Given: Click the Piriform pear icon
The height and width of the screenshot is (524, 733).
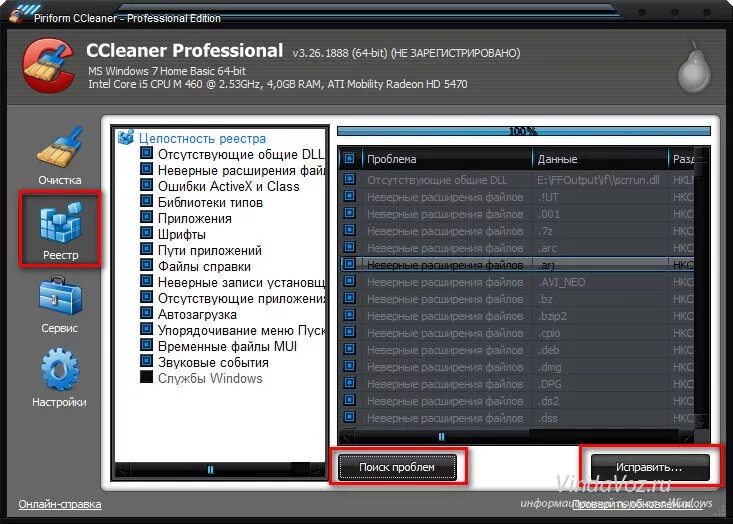Looking at the screenshot, I should 695,68.
